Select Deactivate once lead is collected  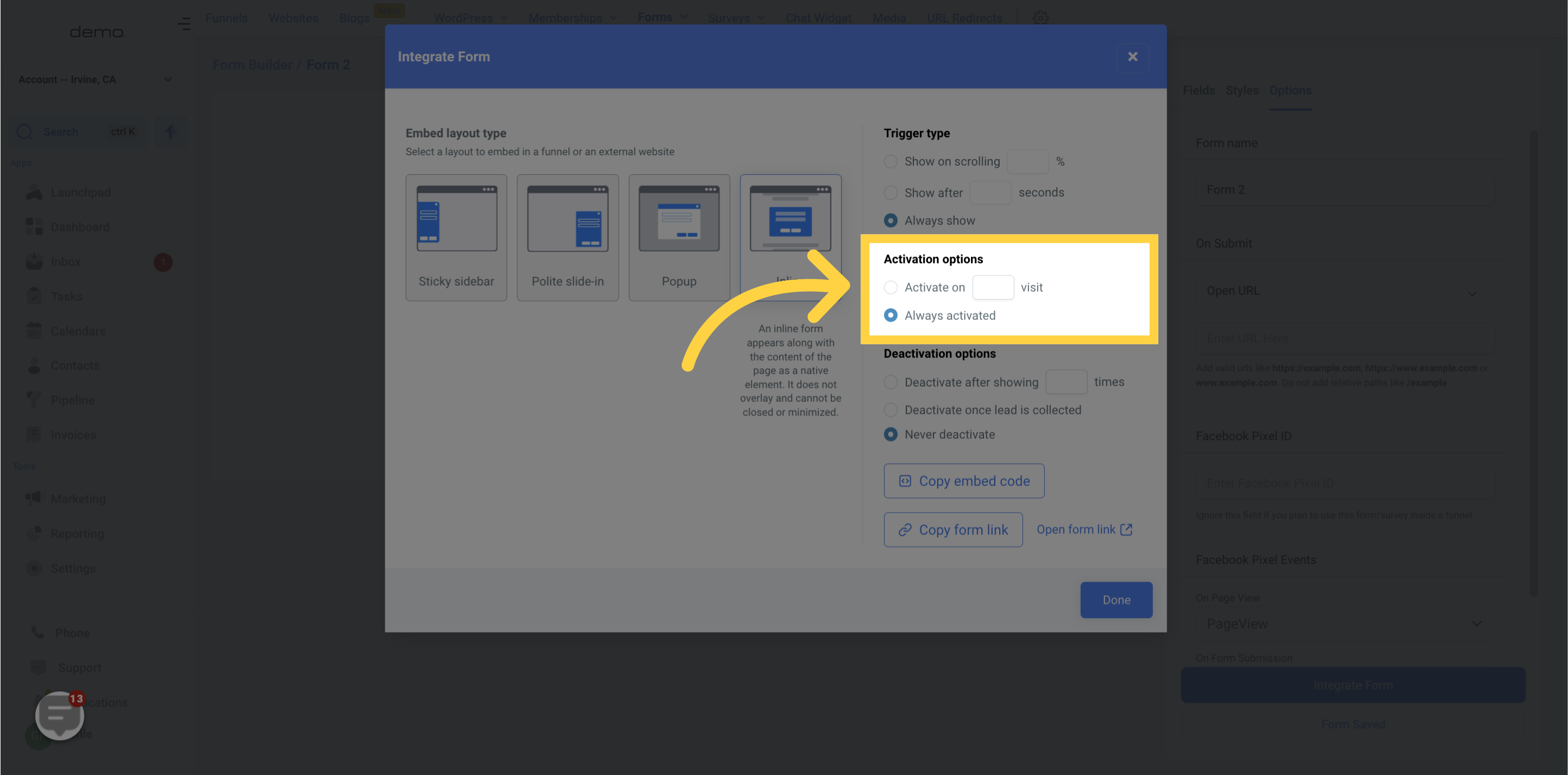tap(890, 409)
